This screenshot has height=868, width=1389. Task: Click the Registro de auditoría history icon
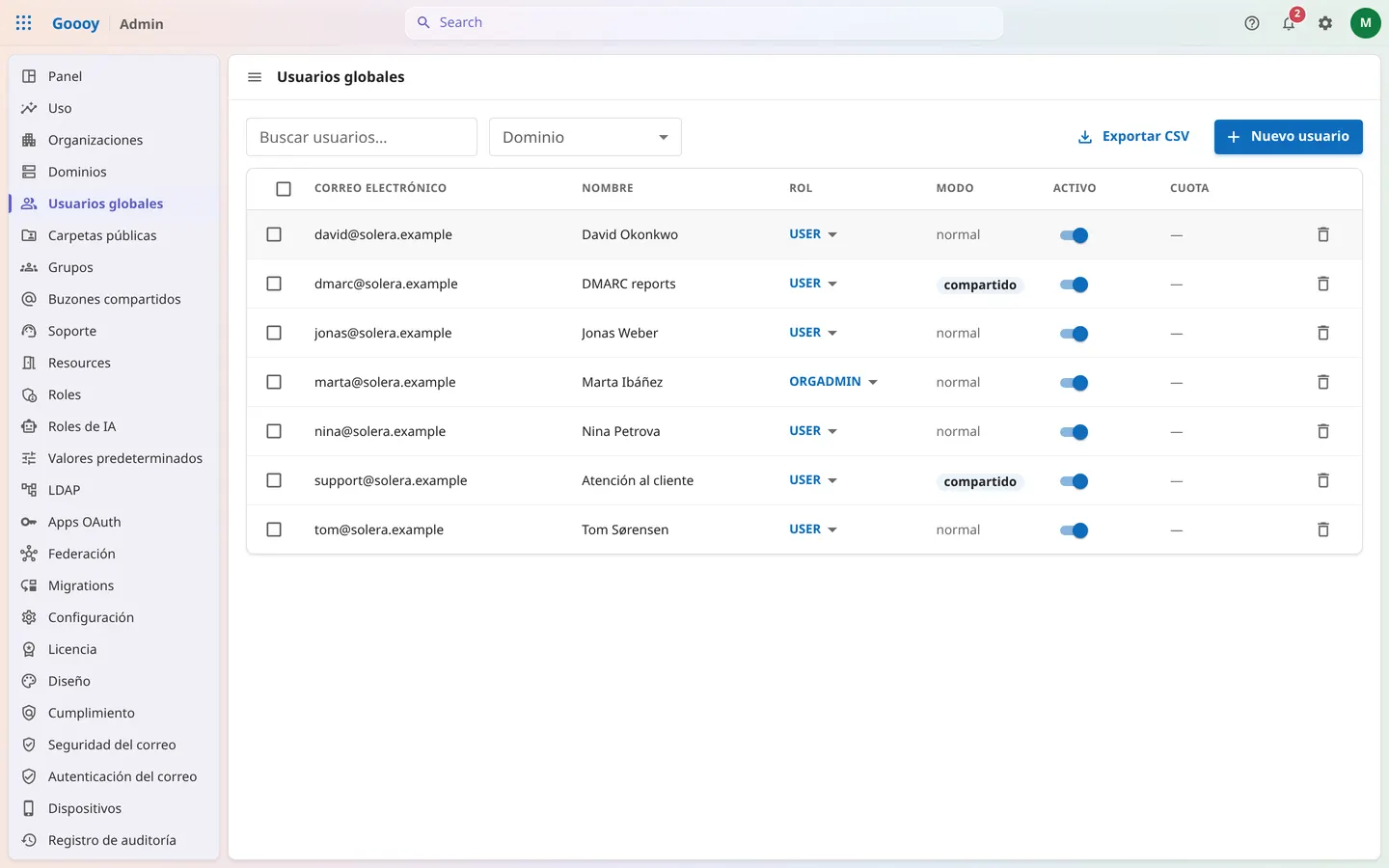pyautogui.click(x=29, y=840)
